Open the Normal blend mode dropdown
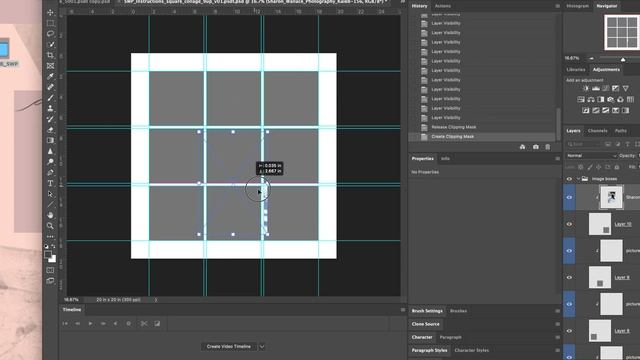The height and width of the screenshot is (360, 640). click(591, 156)
